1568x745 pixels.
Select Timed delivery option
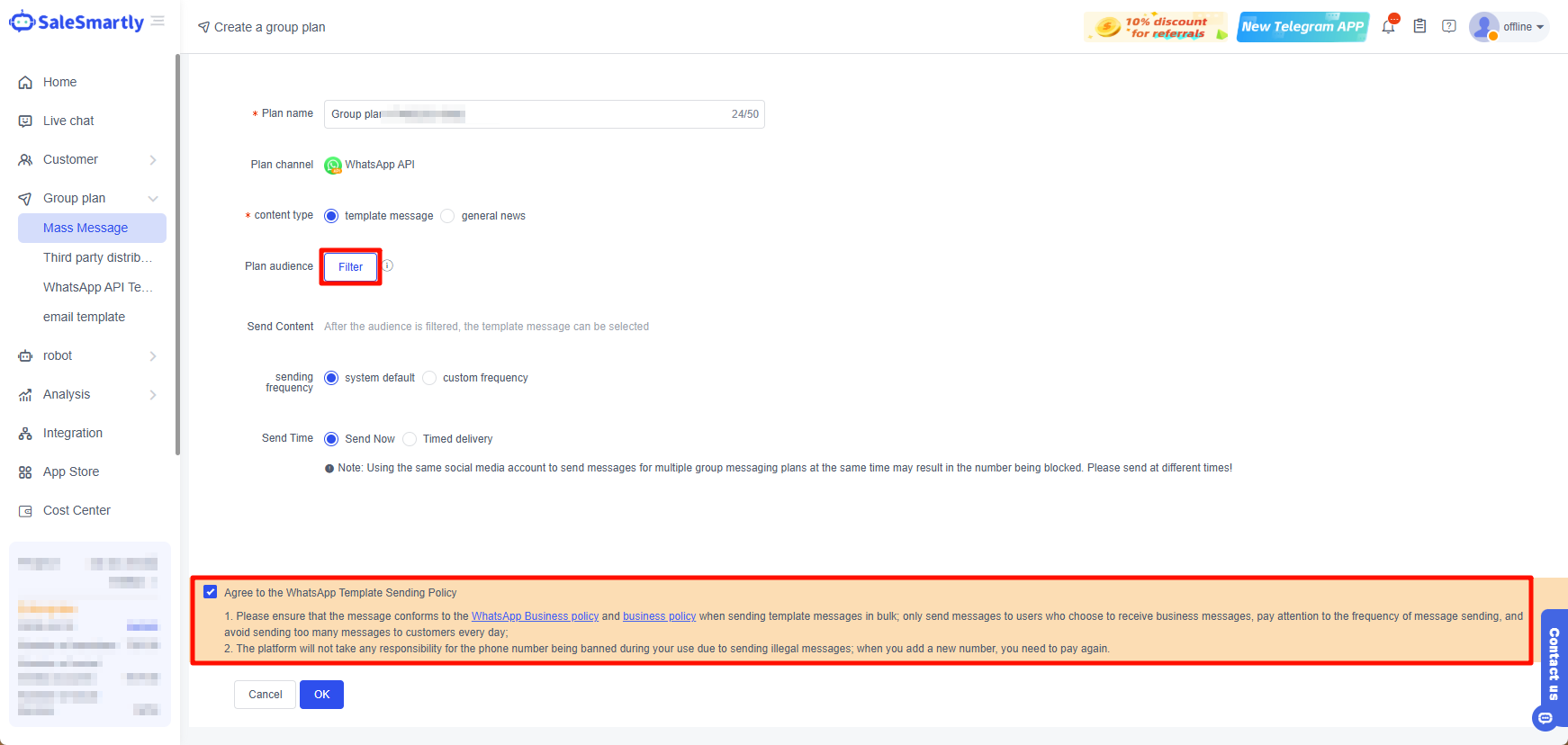coord(410,439)
